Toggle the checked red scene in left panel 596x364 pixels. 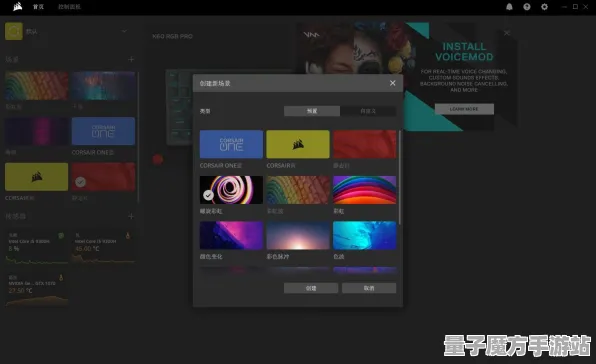pos(103,177)
